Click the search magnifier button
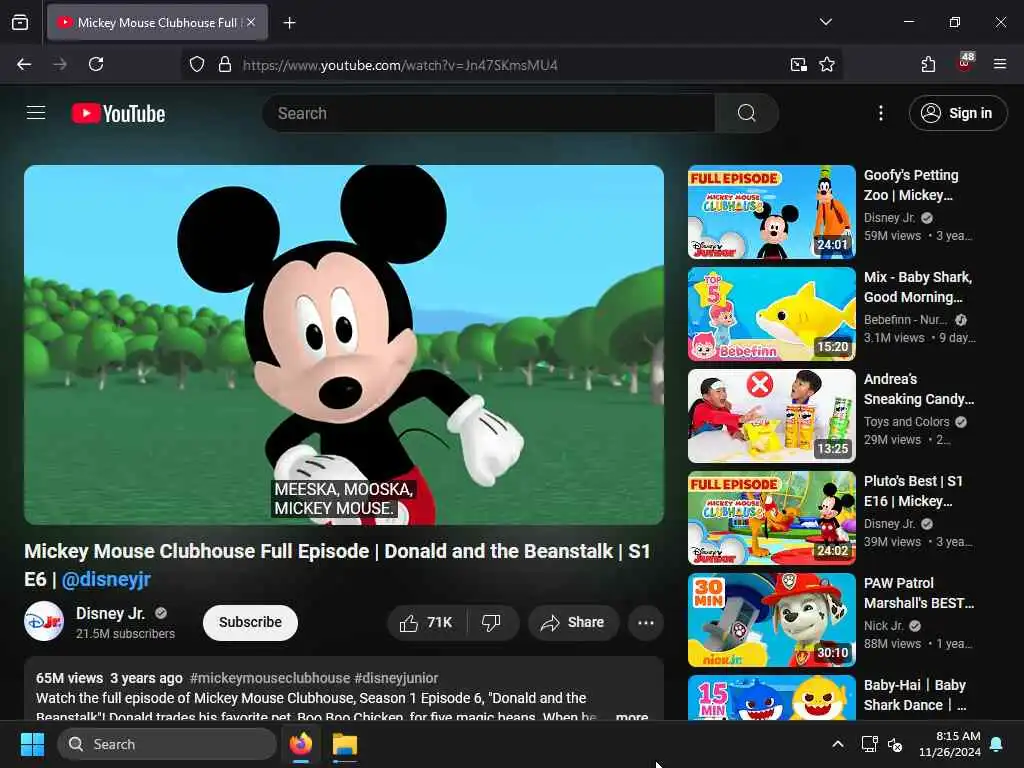This screenshot has height=768, width=1024. (x=746, y=113)
